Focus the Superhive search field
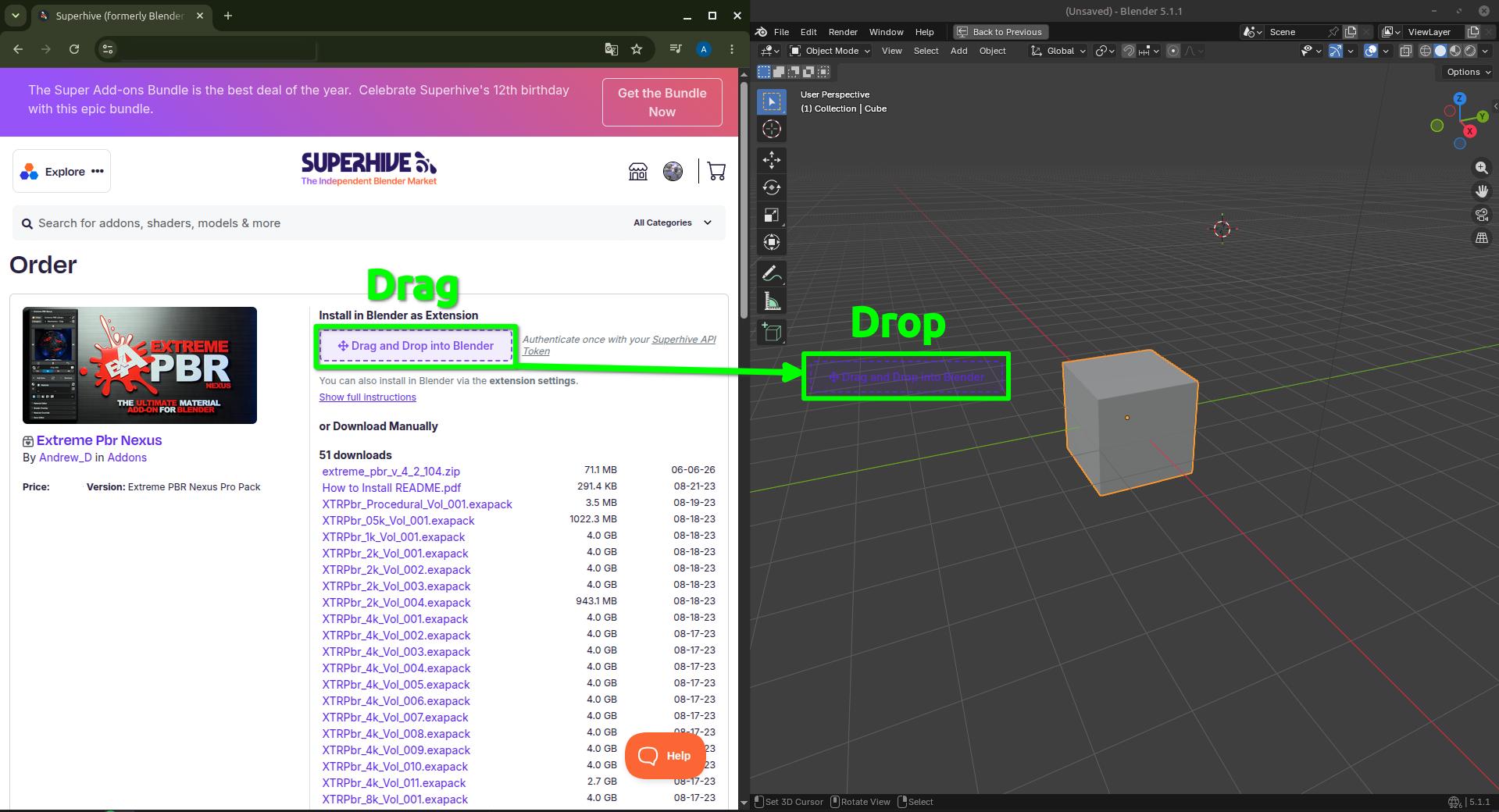1499x812 pixels. [x=320, y=223]
